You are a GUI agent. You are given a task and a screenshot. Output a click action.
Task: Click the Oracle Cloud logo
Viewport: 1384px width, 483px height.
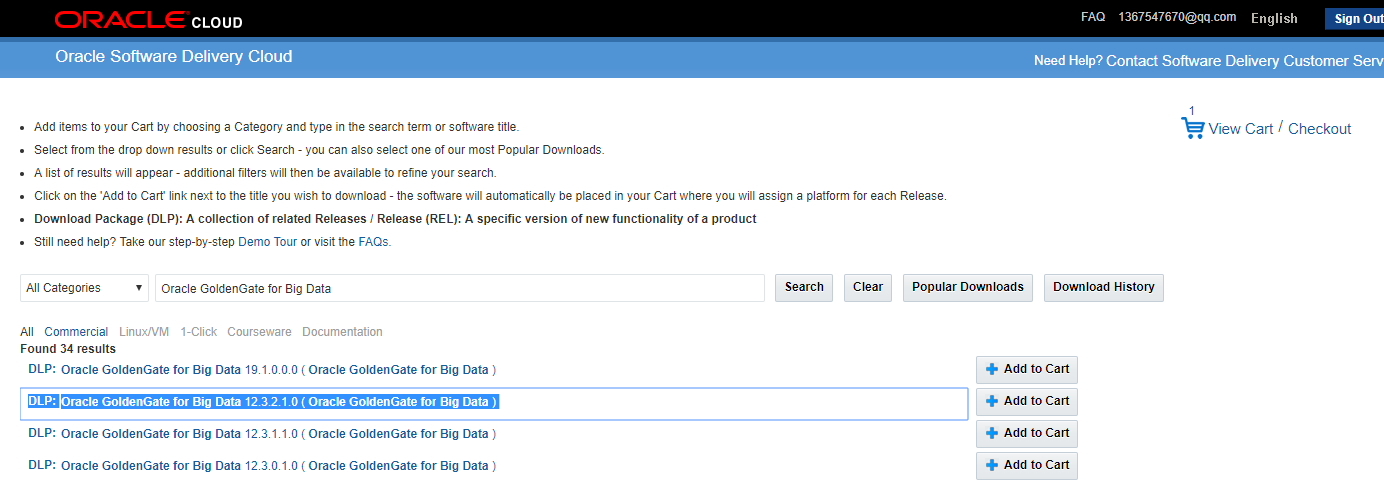pos(148,20)
